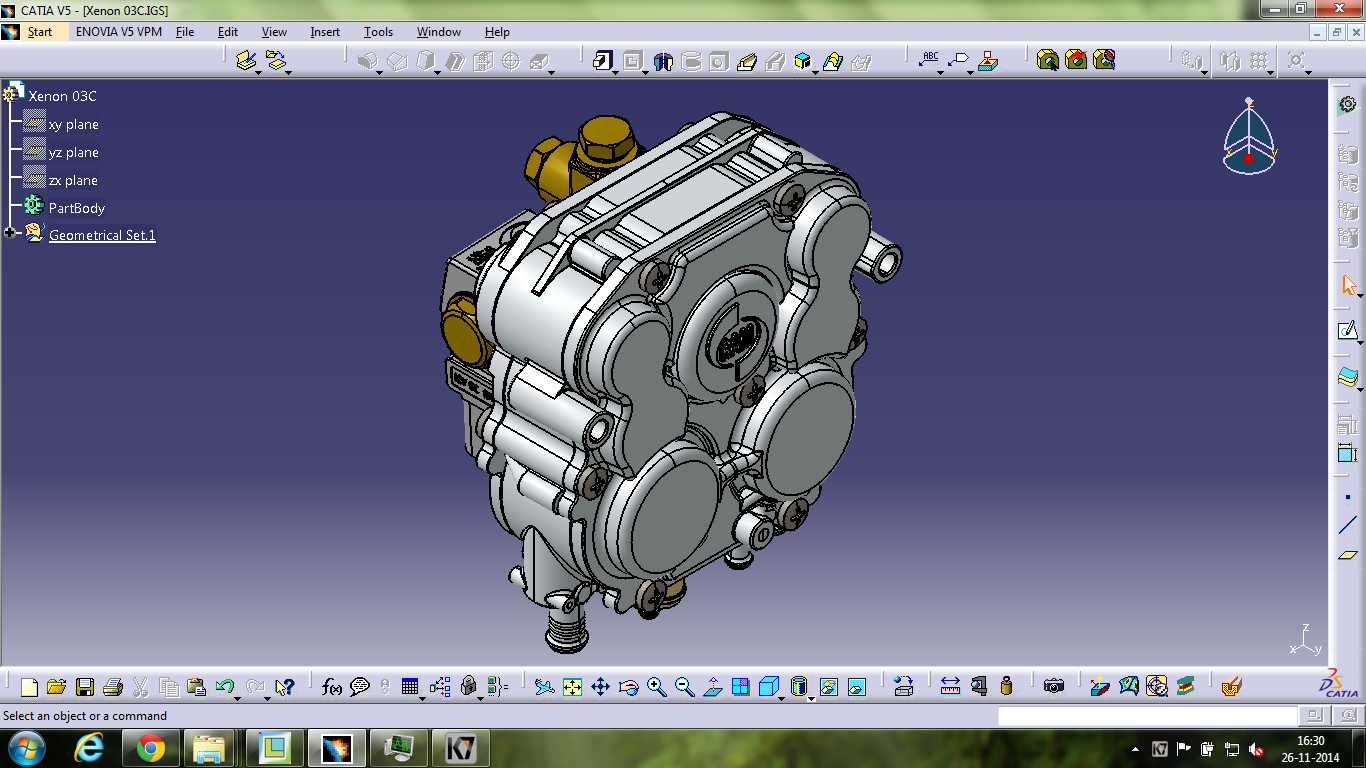Screen dimensions: 1366x768
Task: Click the Print icon
Action: (113, 687)
